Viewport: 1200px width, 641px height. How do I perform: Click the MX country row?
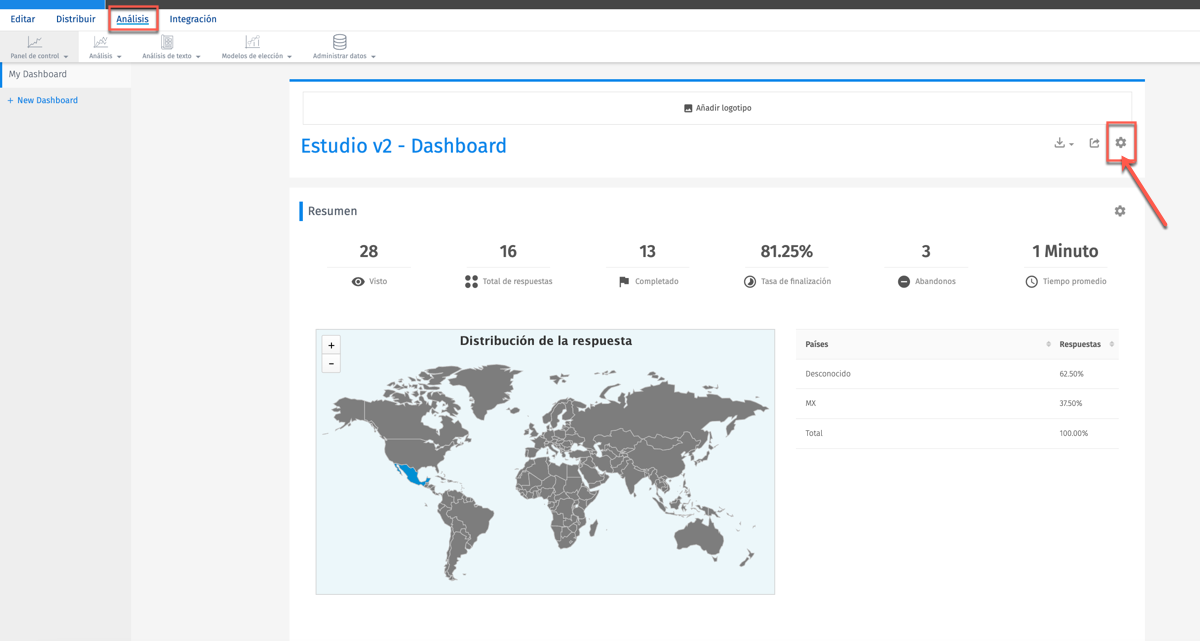(x=957, y=404)
